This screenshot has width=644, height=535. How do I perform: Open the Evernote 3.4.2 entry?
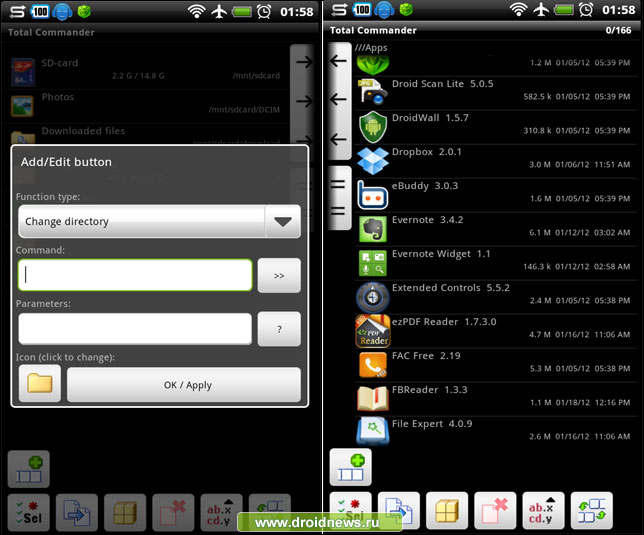[496, 228]
